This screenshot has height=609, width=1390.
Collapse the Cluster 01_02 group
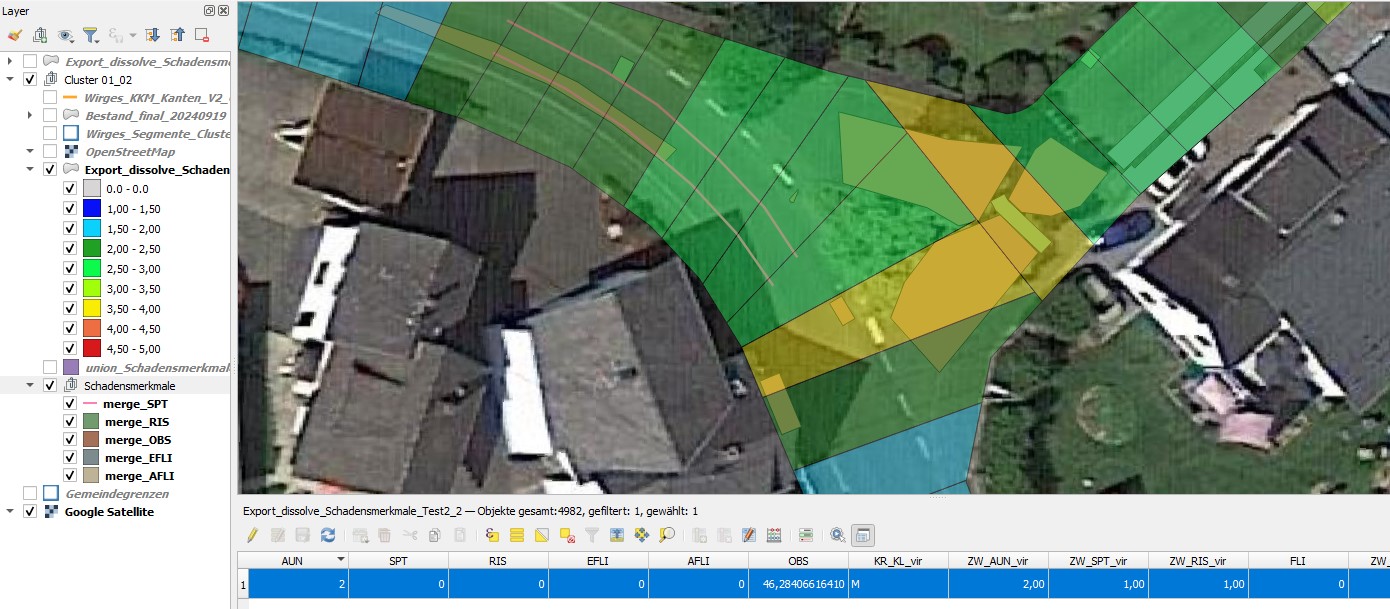coord(10,80)
